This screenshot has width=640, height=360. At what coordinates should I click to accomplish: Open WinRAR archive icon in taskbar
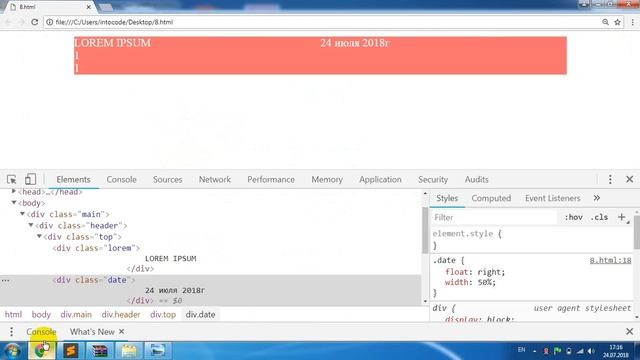[100, 351]
